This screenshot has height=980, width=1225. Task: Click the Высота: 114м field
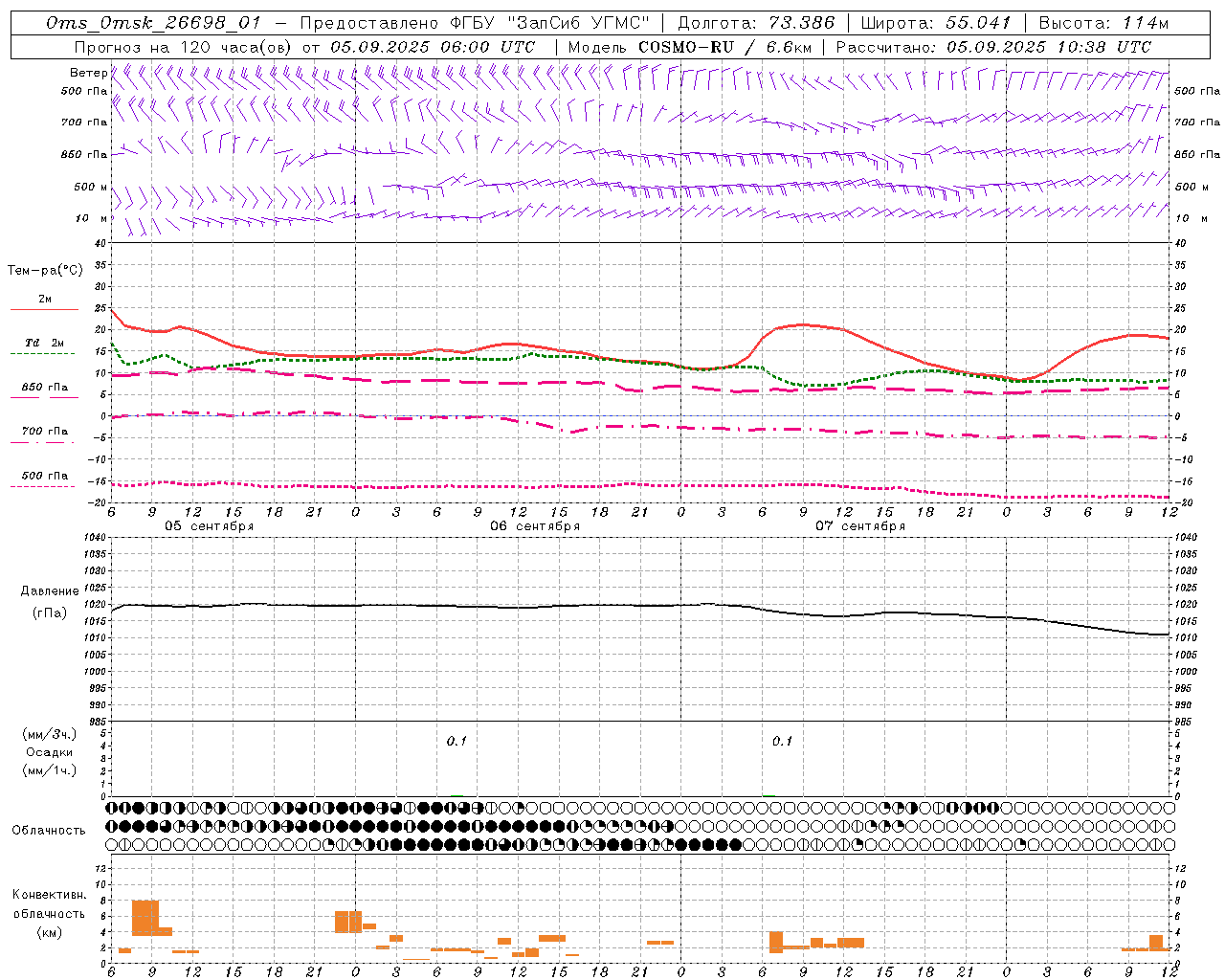pyautogui.click(x=1103, y=24)
